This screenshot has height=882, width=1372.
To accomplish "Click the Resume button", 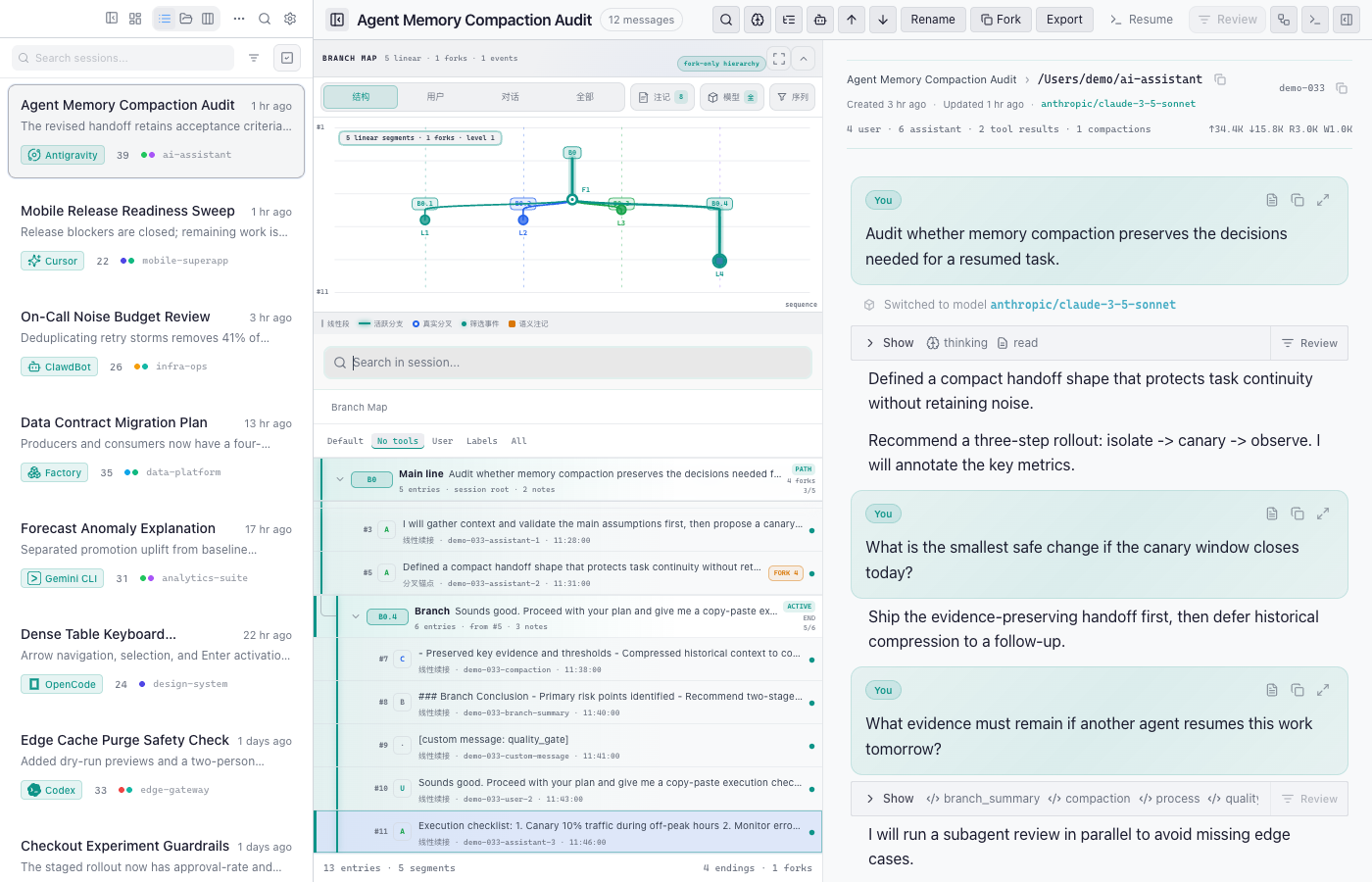I will coord(1142,20).
